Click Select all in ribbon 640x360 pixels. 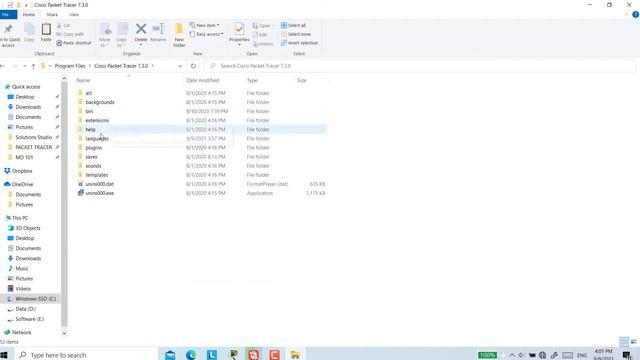click(293, 25)
